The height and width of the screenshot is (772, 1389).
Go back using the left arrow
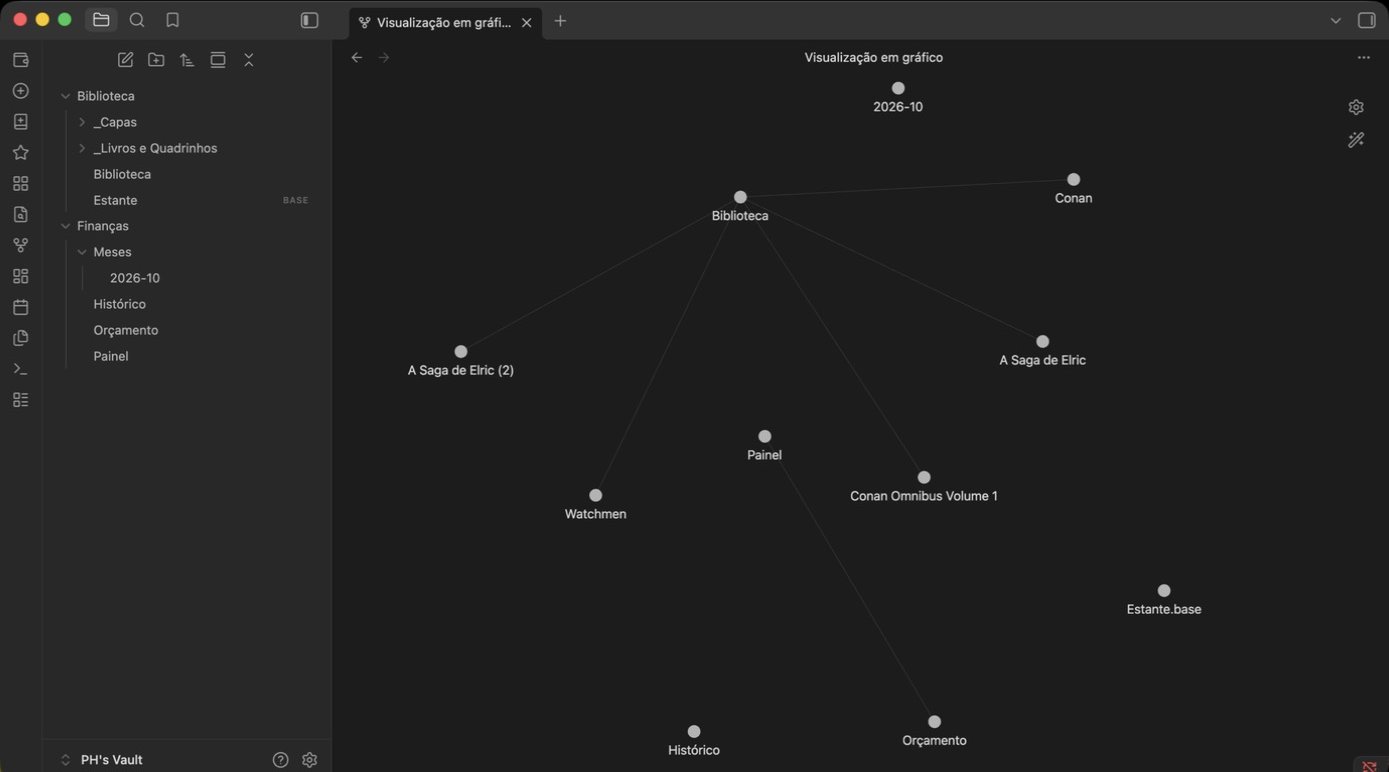pyautogui.click(x=357, y=58)
